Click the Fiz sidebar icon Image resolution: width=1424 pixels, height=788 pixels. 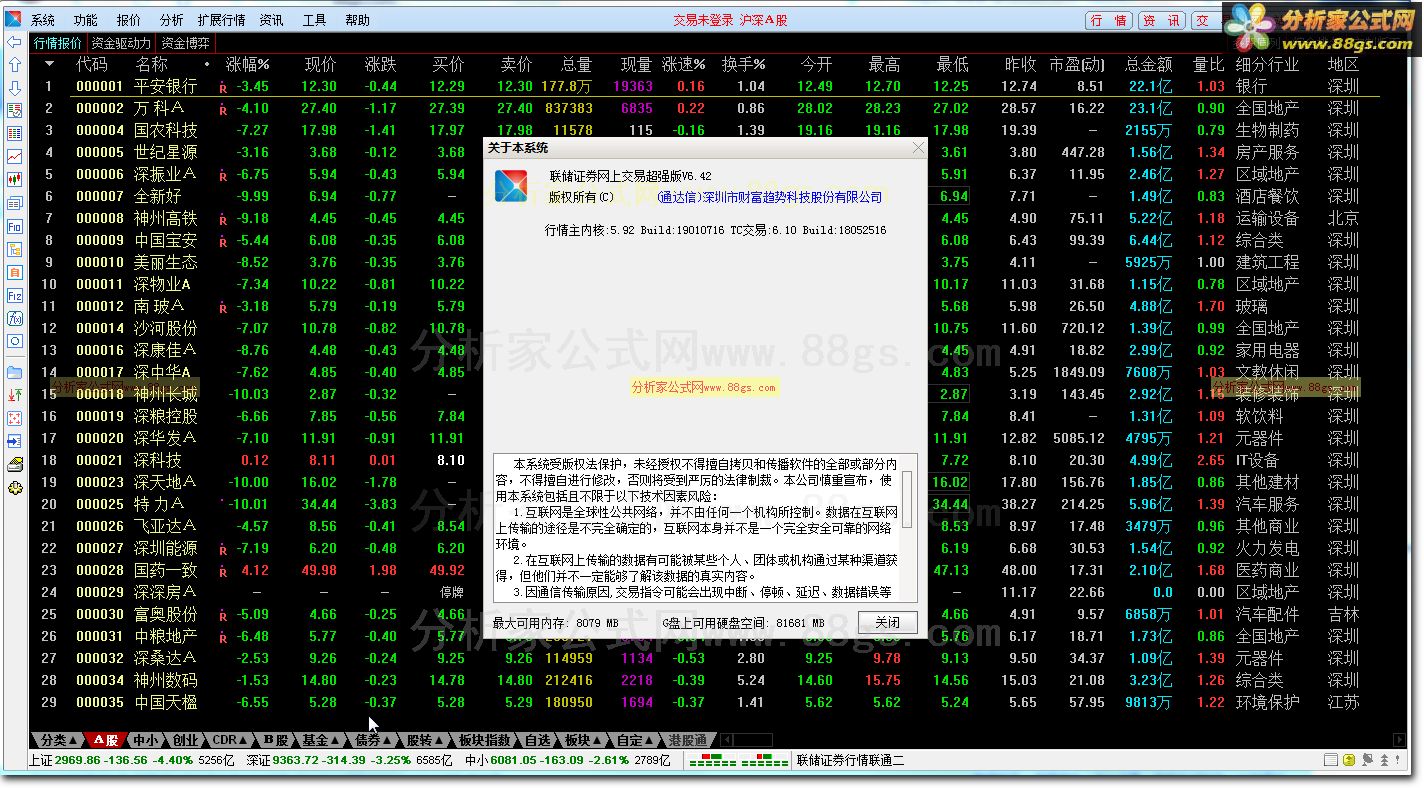(x=14, y=295)
